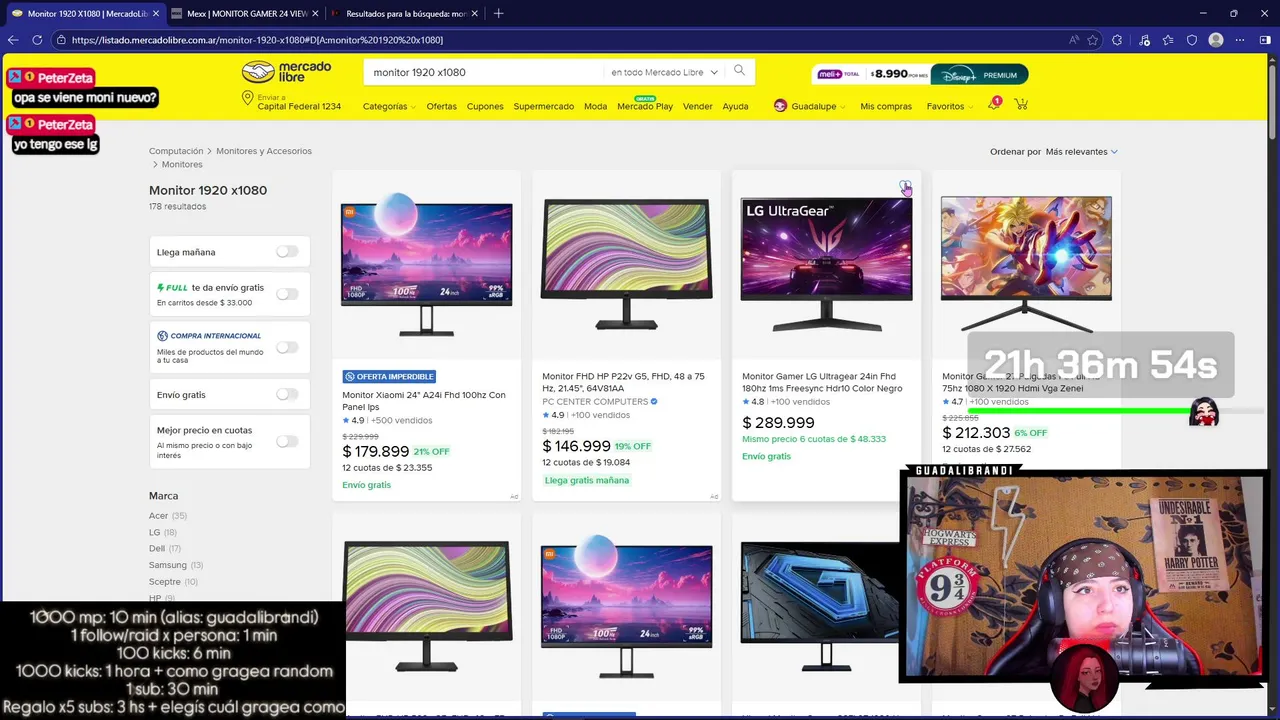
Task: Switch to the Mexx Monitor Gamer tab
Action: point(246,13)
